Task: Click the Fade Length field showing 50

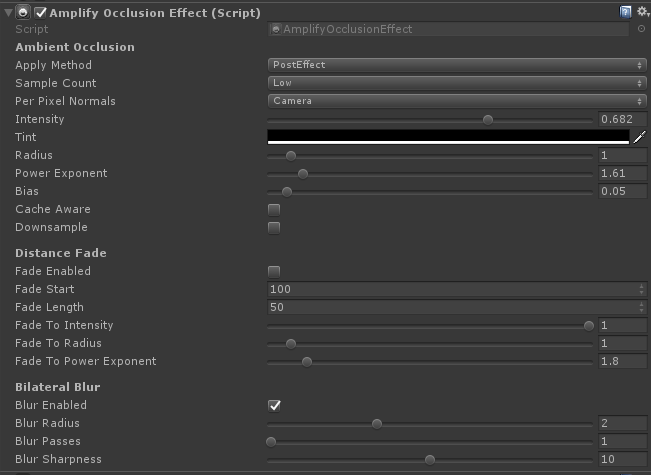Action: (457, 307)
